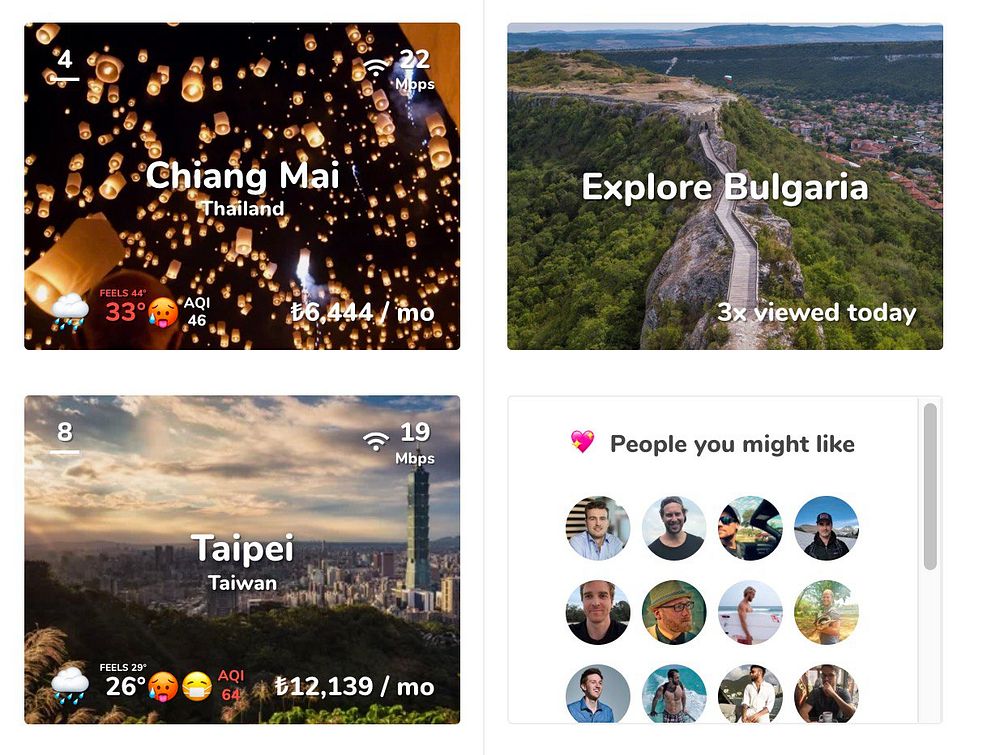Open the Chiang Mai city card title
Screen dimensions: 1000x755
(242, 176)
